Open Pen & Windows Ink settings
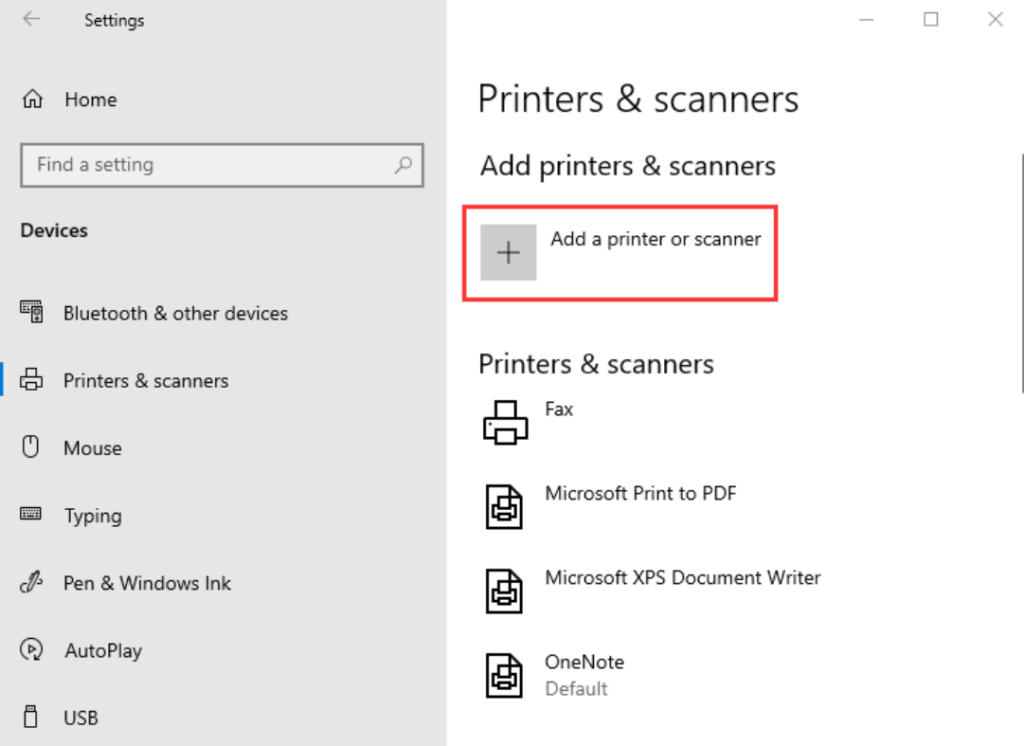This screenshot has height=746, width=1024. click(147, 583)
